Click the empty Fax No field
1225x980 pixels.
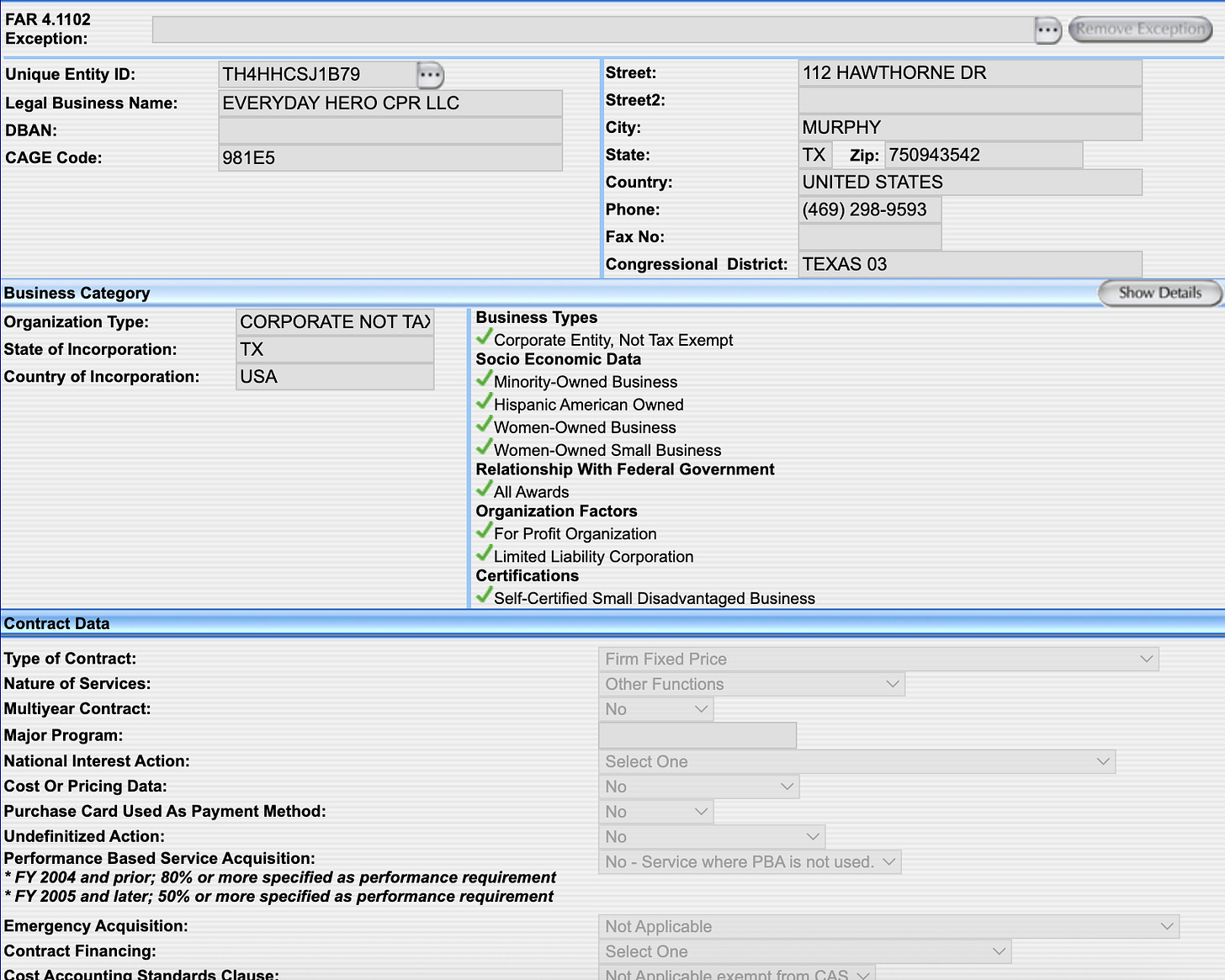870,236
